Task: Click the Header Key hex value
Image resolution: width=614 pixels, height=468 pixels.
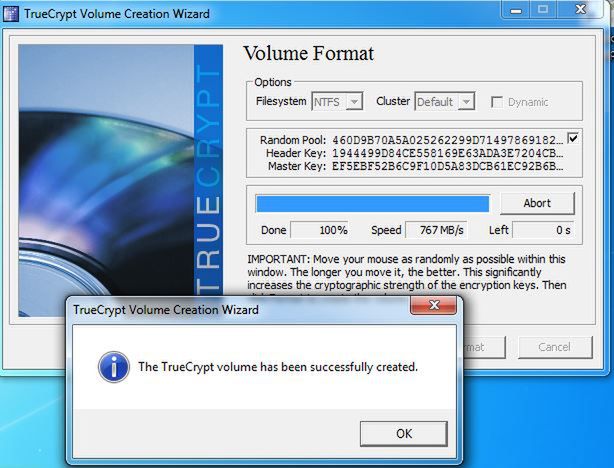Action: pyautogui.click(x=448, y=153)
